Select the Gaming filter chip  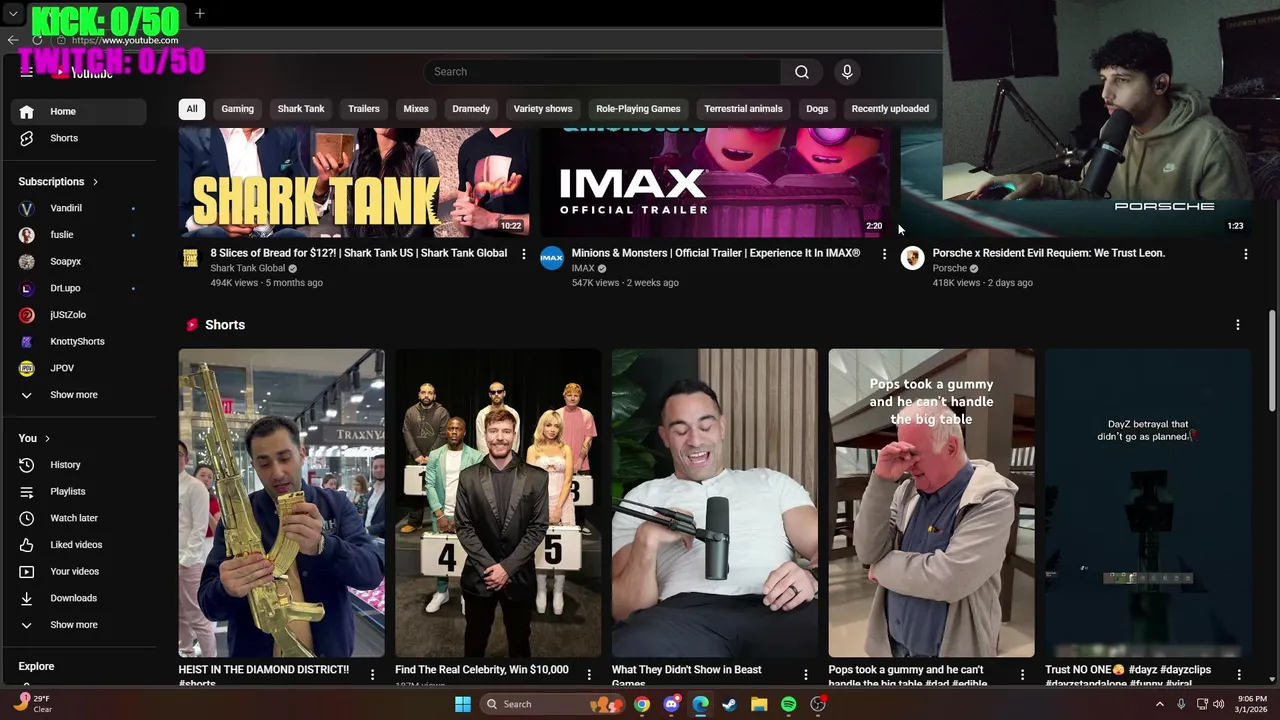click(x=237, y=109)
